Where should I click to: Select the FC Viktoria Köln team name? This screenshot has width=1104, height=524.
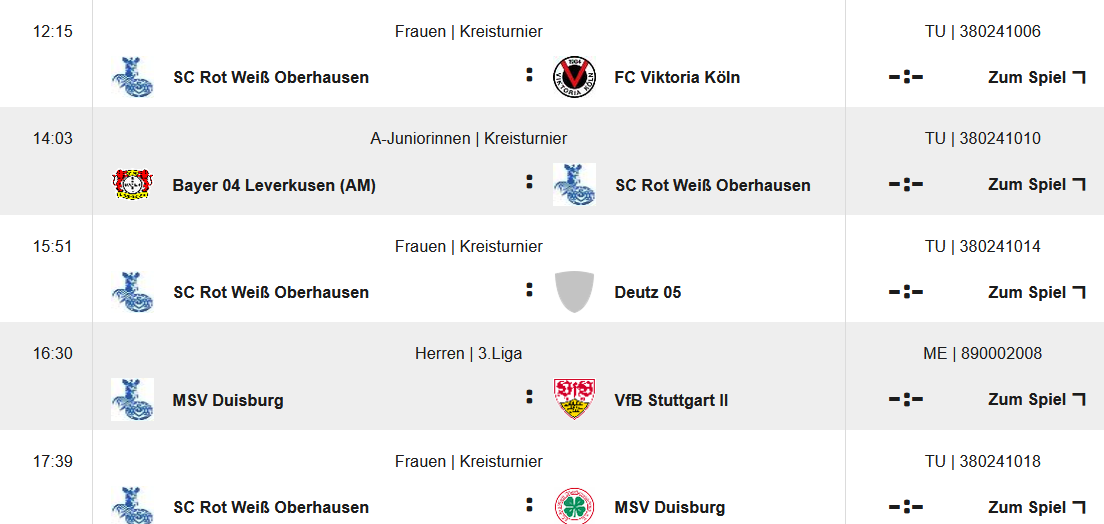[x=677, y=77]
